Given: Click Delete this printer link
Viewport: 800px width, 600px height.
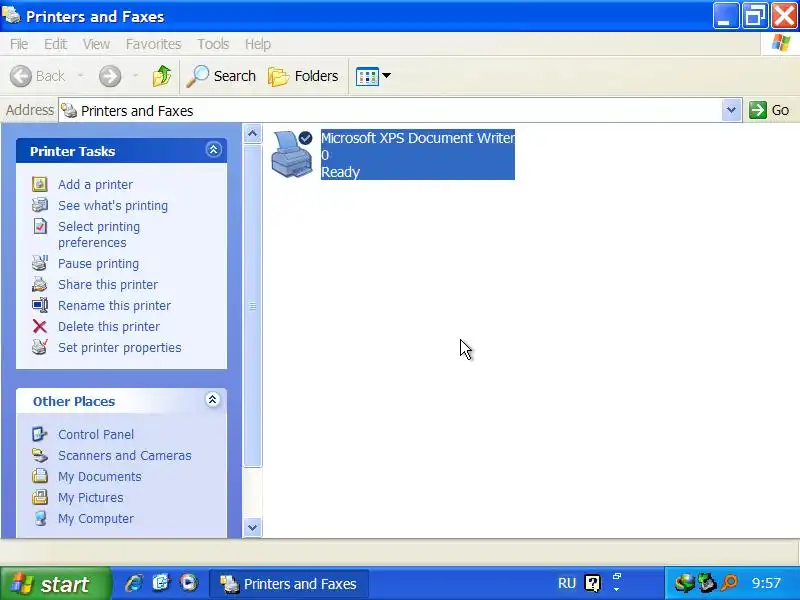Looking at the screenshot, I should coord(109,326).
